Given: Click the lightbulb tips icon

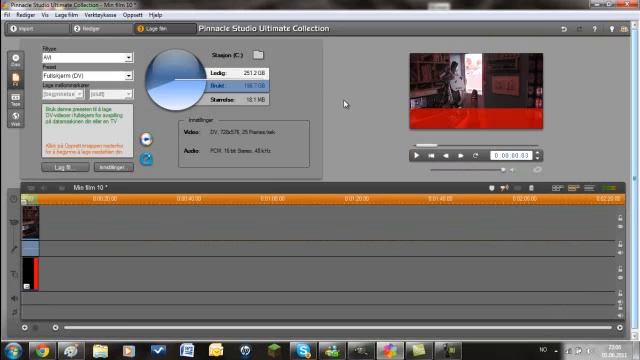Looking at the screenshot, I should (611, 29).
